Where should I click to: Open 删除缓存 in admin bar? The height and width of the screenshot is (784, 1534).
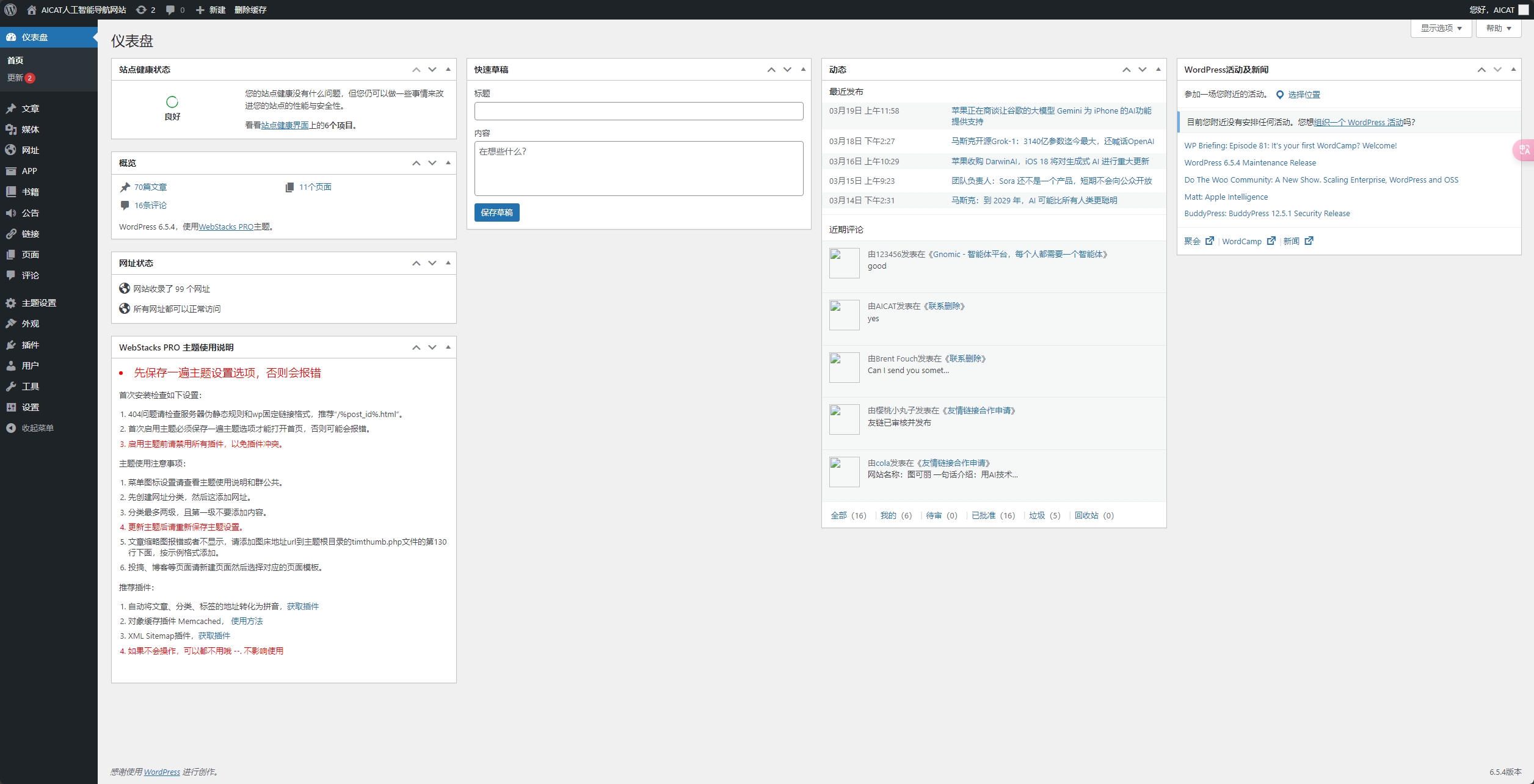click(250, 10)
